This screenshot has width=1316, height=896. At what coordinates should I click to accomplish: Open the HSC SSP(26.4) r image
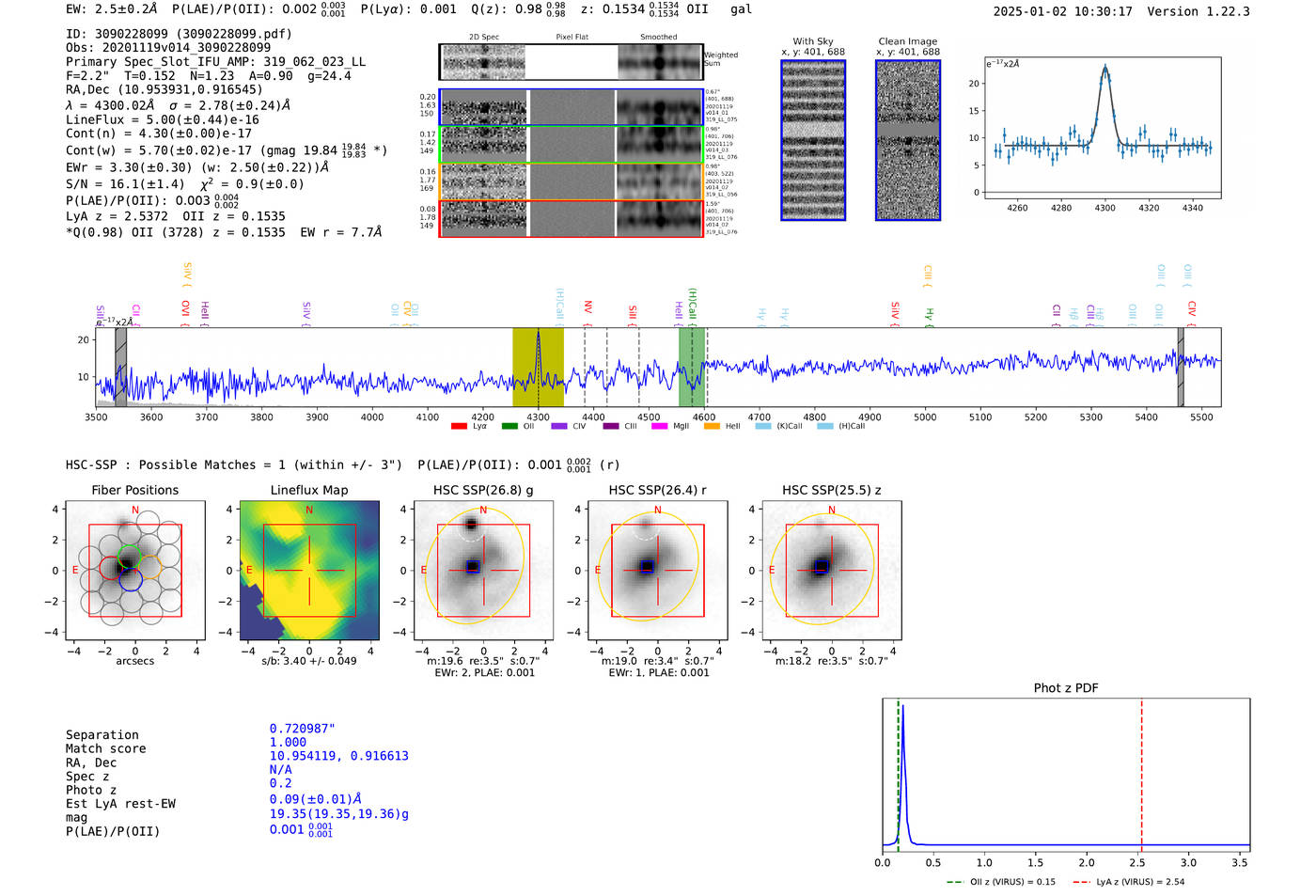tap(658, 571)
